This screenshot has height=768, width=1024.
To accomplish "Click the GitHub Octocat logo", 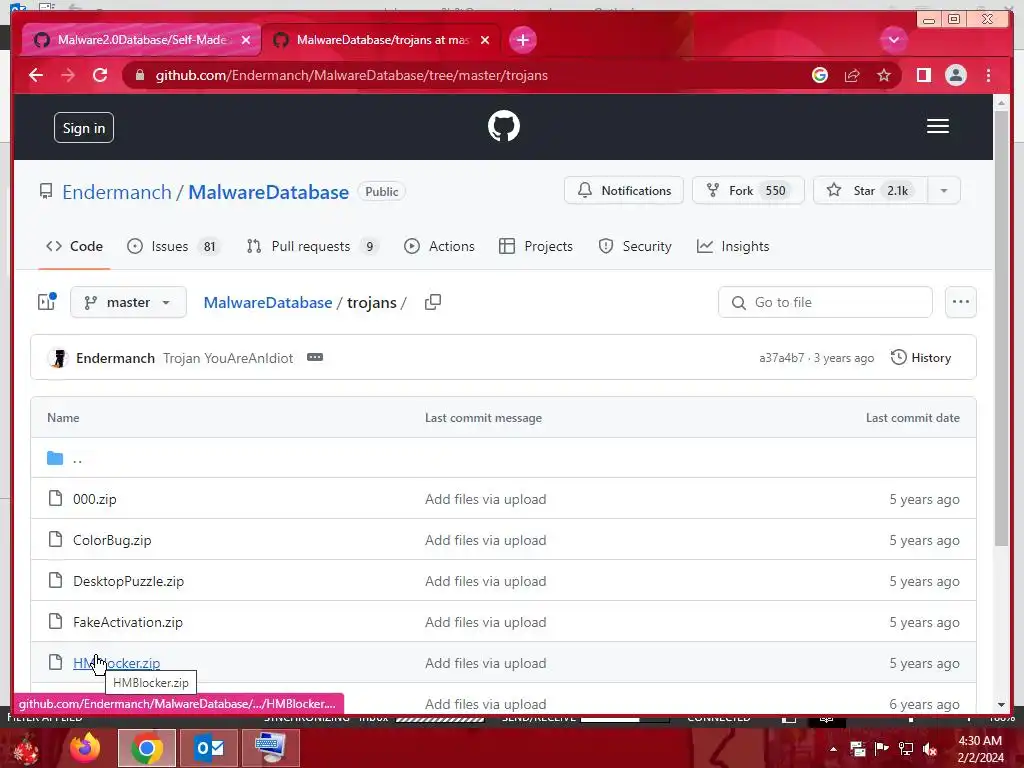I will (x=504, y=126).
